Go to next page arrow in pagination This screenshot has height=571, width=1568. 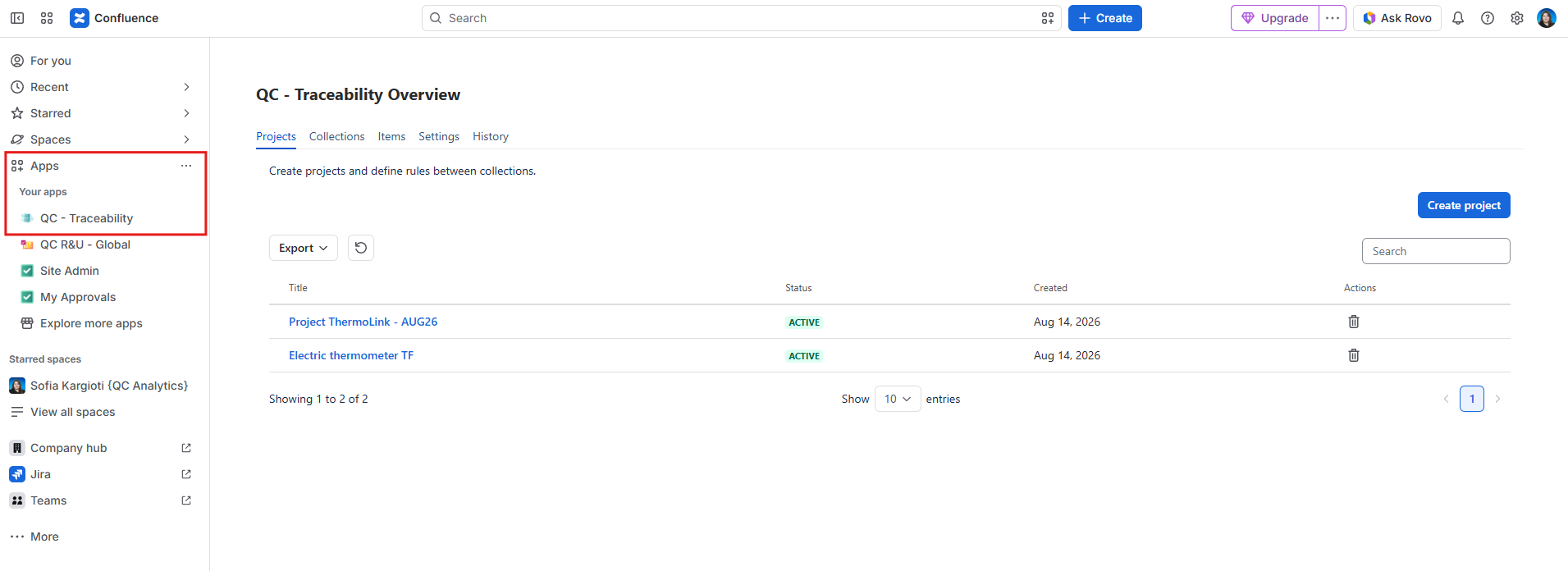tap(1497, 399)
